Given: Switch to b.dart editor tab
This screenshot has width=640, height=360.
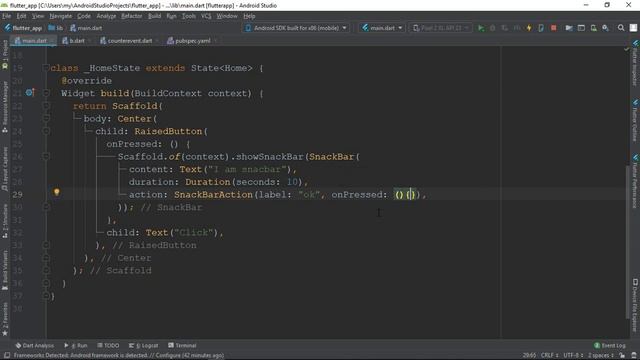Looking at the screenshot, I should click(x=74, y=40).
